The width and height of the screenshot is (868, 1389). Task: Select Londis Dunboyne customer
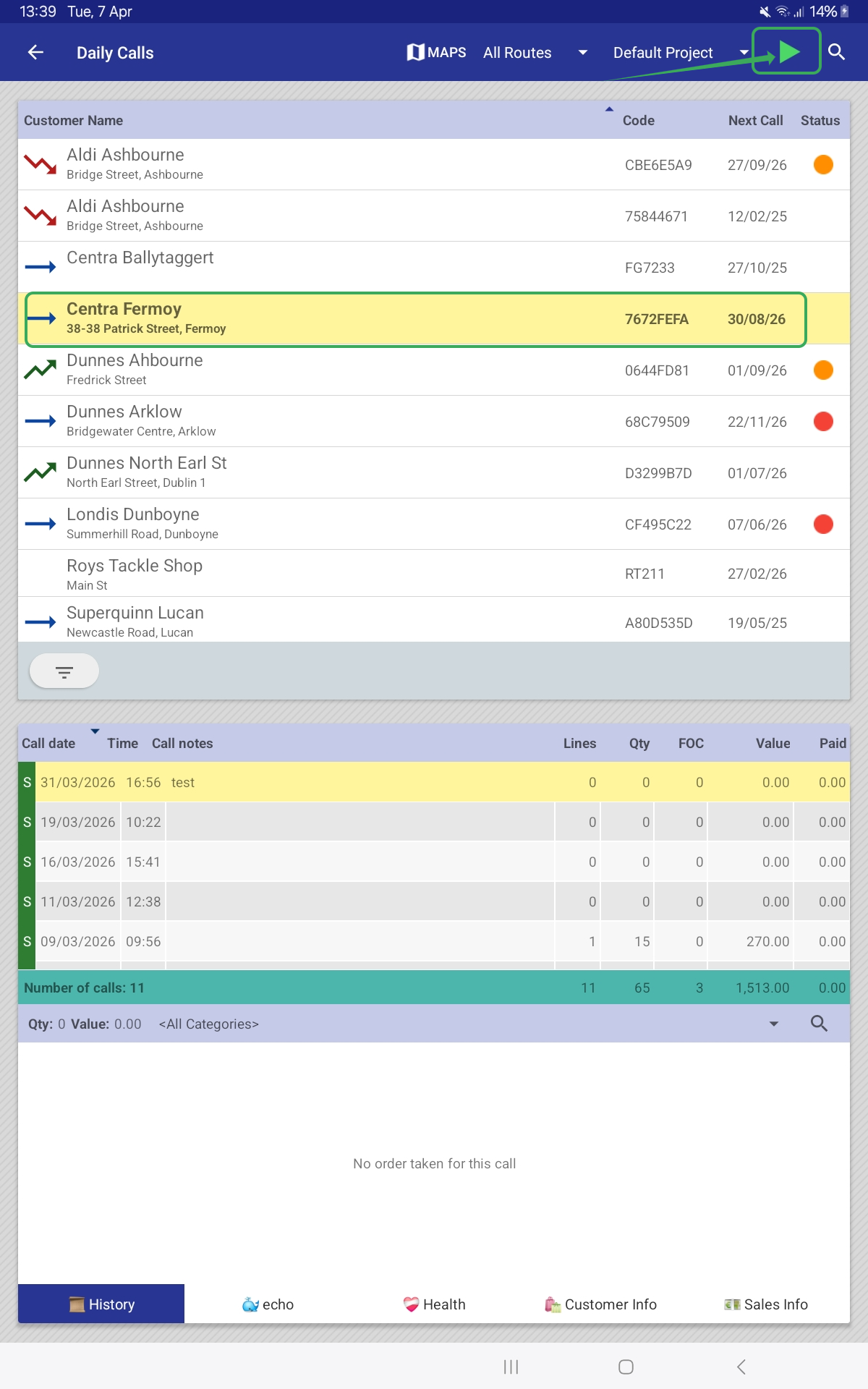tap(434, 524)
